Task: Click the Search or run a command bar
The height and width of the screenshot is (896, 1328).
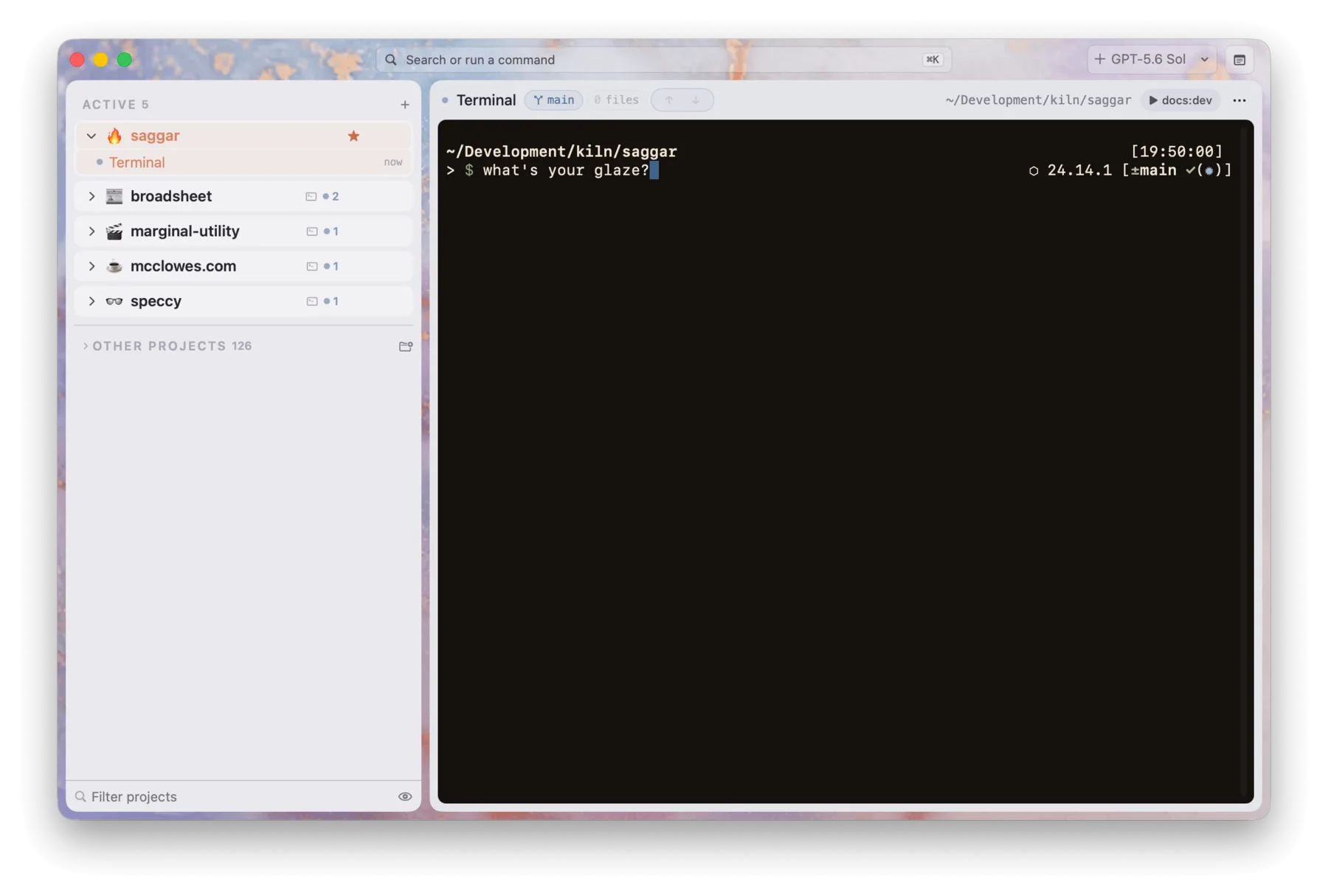Action: (x=664, y=60)
